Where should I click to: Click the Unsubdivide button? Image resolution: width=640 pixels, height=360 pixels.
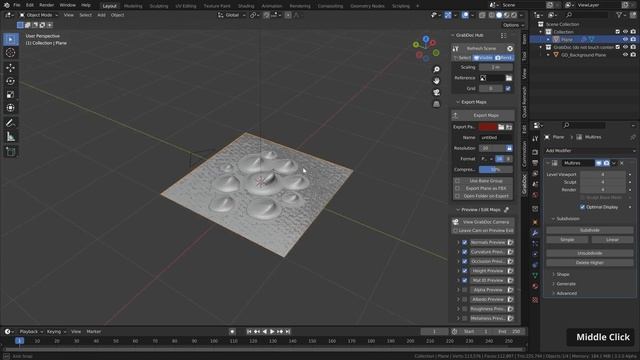coord(590,253)
